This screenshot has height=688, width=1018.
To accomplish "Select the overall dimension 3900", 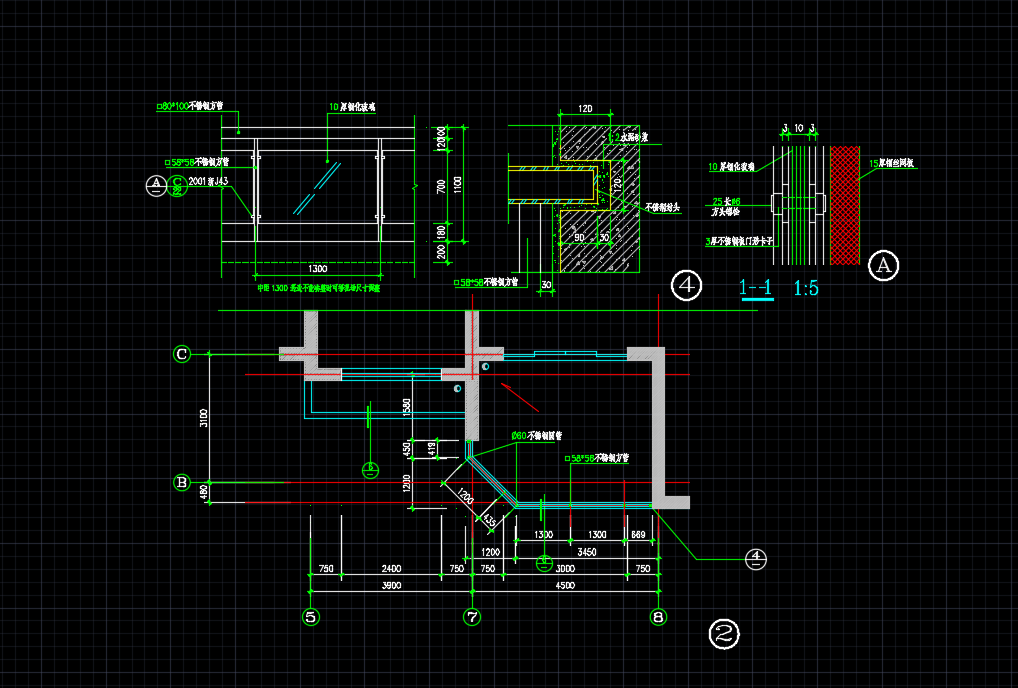I will (391, 585).
